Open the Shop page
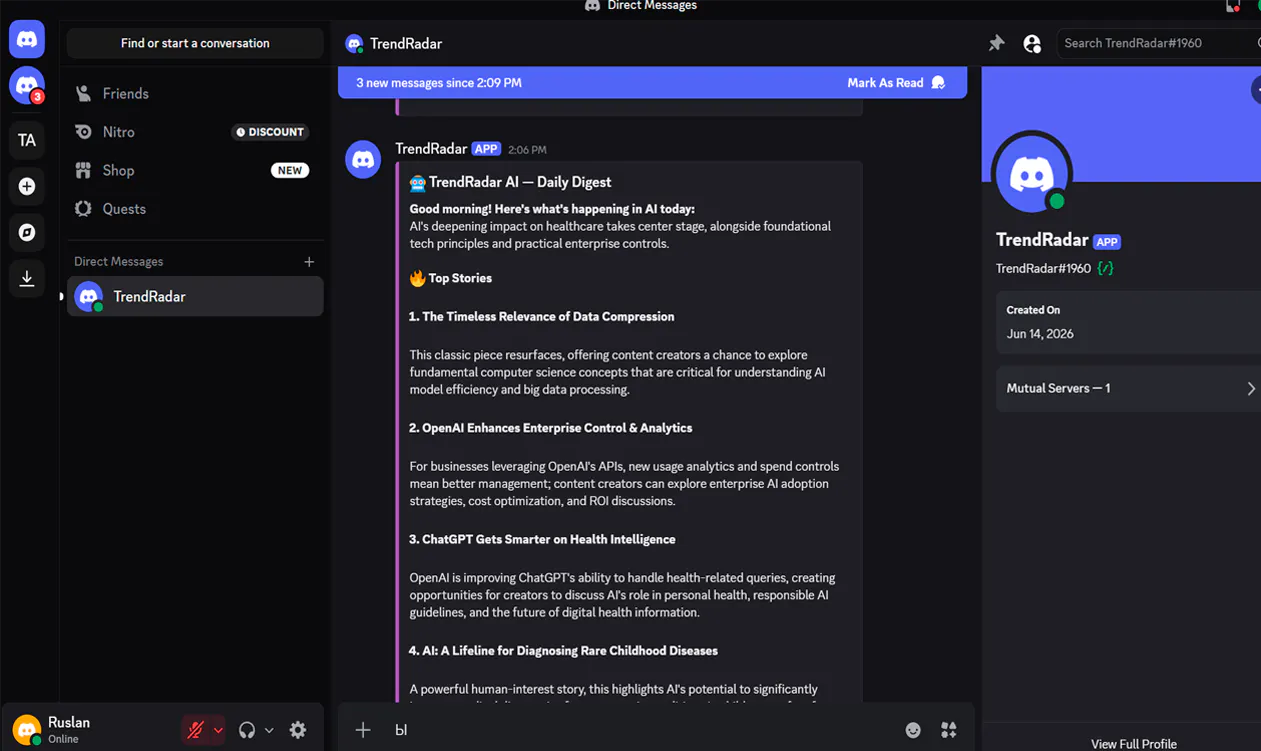The width and height of the screenshot is (1261, 751). [x=195, y=170]
